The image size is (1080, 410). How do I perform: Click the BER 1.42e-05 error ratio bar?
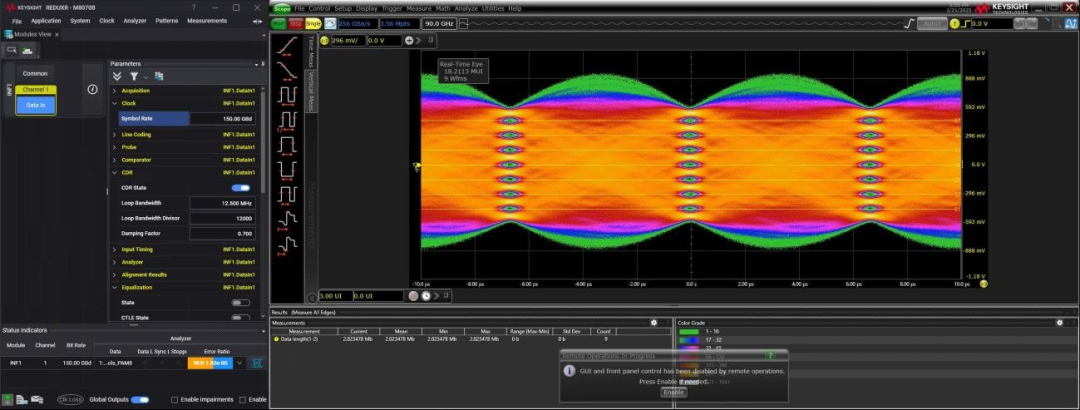click(x=210, y=362)
